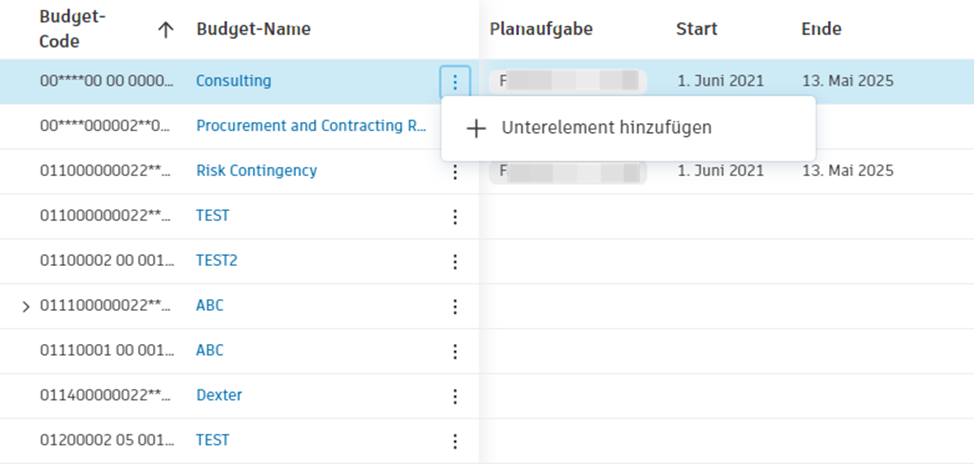
Task: Click the Planaufgabe column header
Action: [541, 30]
